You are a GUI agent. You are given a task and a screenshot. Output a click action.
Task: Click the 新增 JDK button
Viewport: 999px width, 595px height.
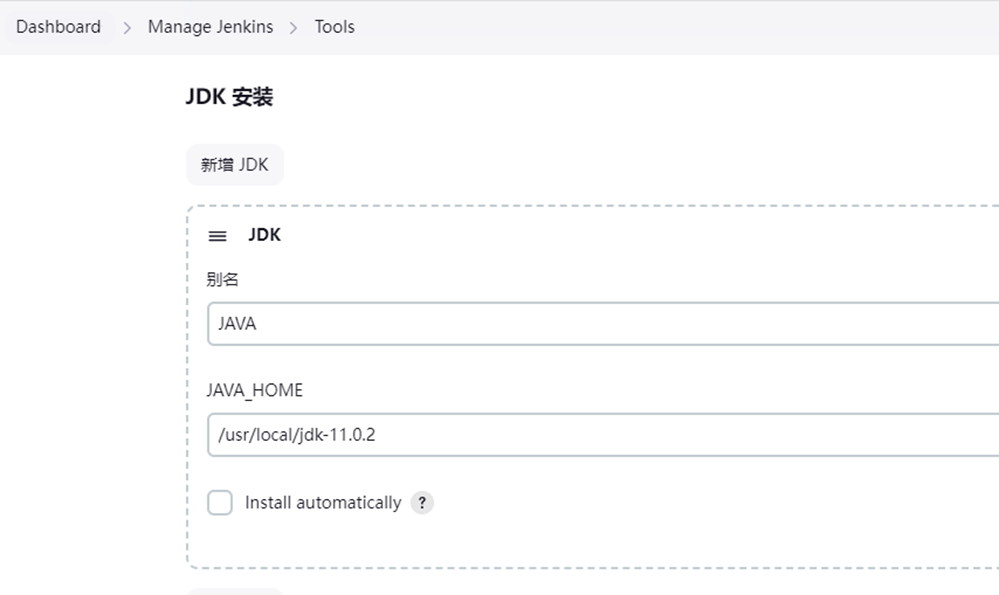pyautogui.click(x=234, y=165)
